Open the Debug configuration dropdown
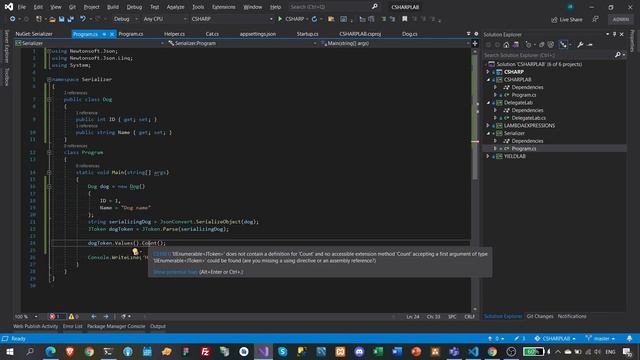Image resolution: width=640 pixels, height=360 pixels. point(125,19)
